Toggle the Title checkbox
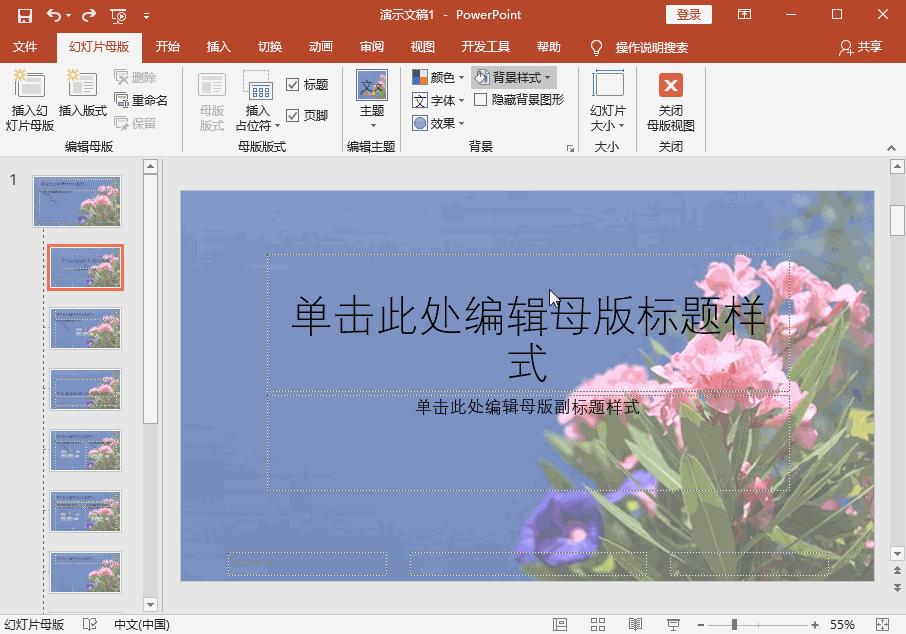The image size is (906, 634). pyautogui.click(x=291, y=84)
